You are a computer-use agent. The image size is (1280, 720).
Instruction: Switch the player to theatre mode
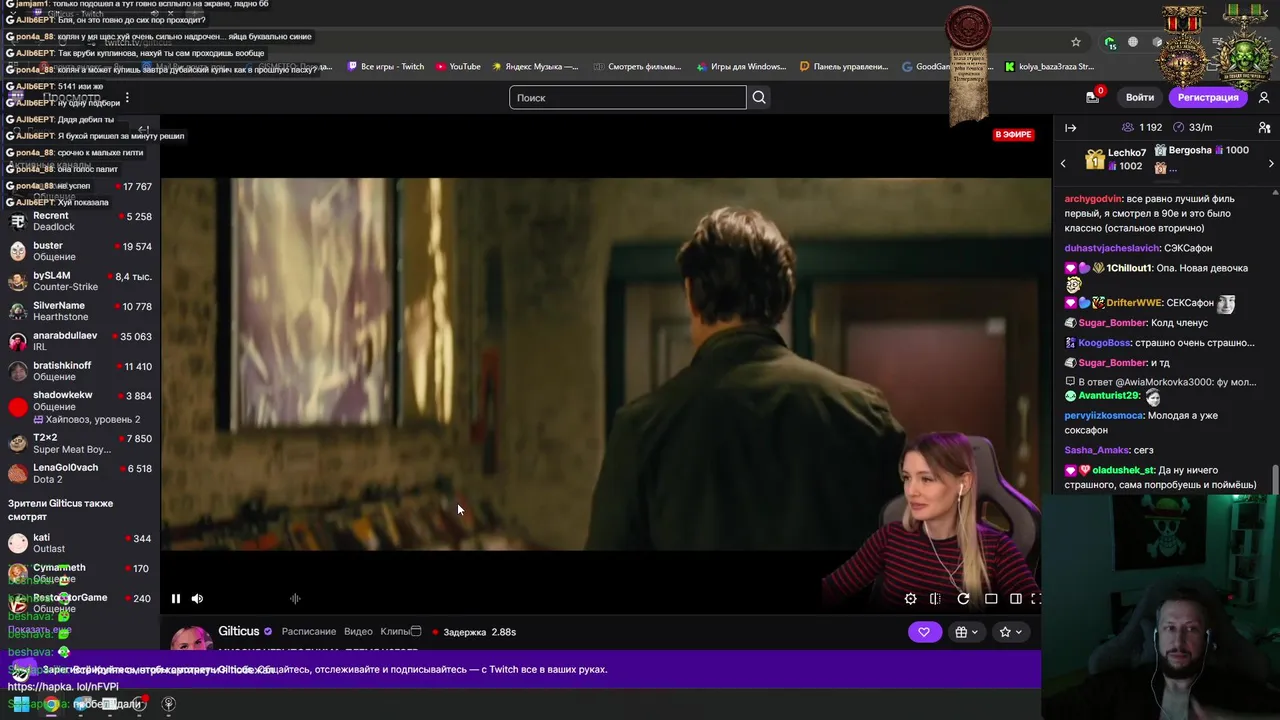(1015, 599)
